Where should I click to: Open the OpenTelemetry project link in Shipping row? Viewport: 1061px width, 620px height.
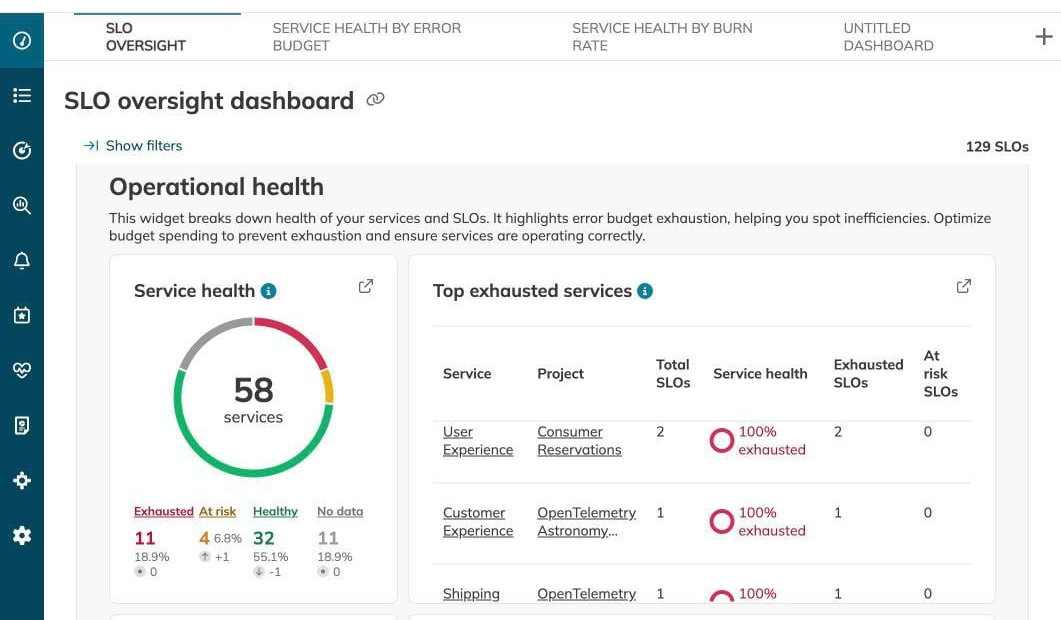(587, 594)
